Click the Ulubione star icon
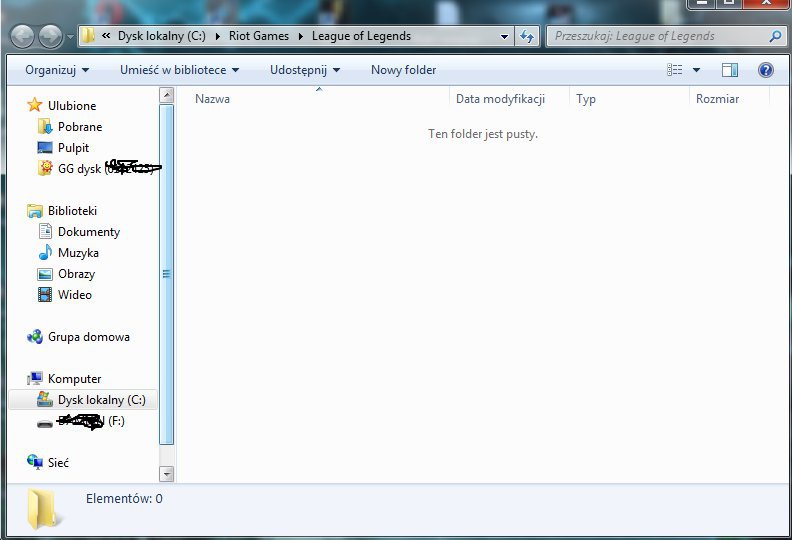The width and height of the screenshot is (792, 540). (x=35, y=105)
